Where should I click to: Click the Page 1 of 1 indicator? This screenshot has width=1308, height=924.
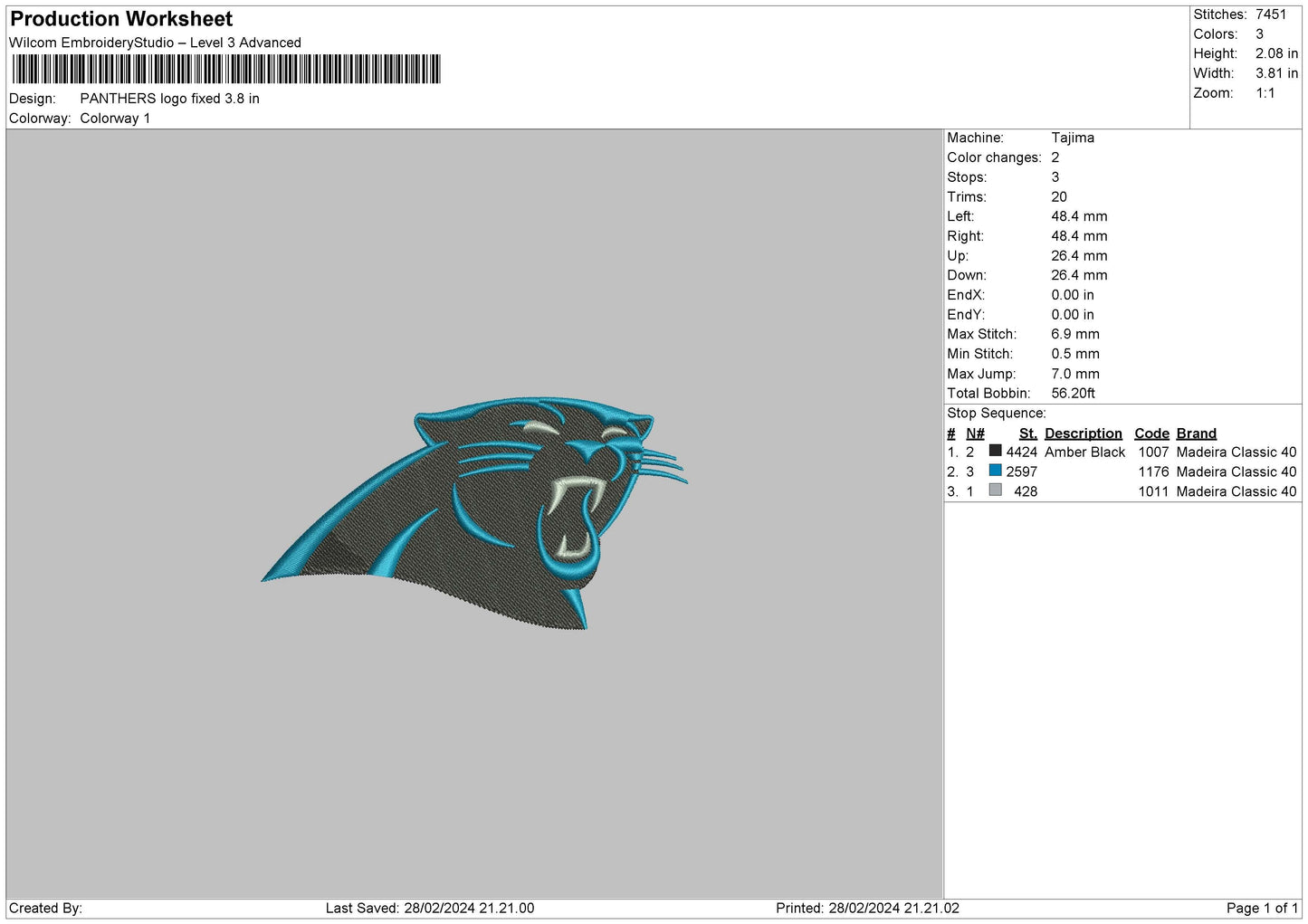[x=1262, y=908]
